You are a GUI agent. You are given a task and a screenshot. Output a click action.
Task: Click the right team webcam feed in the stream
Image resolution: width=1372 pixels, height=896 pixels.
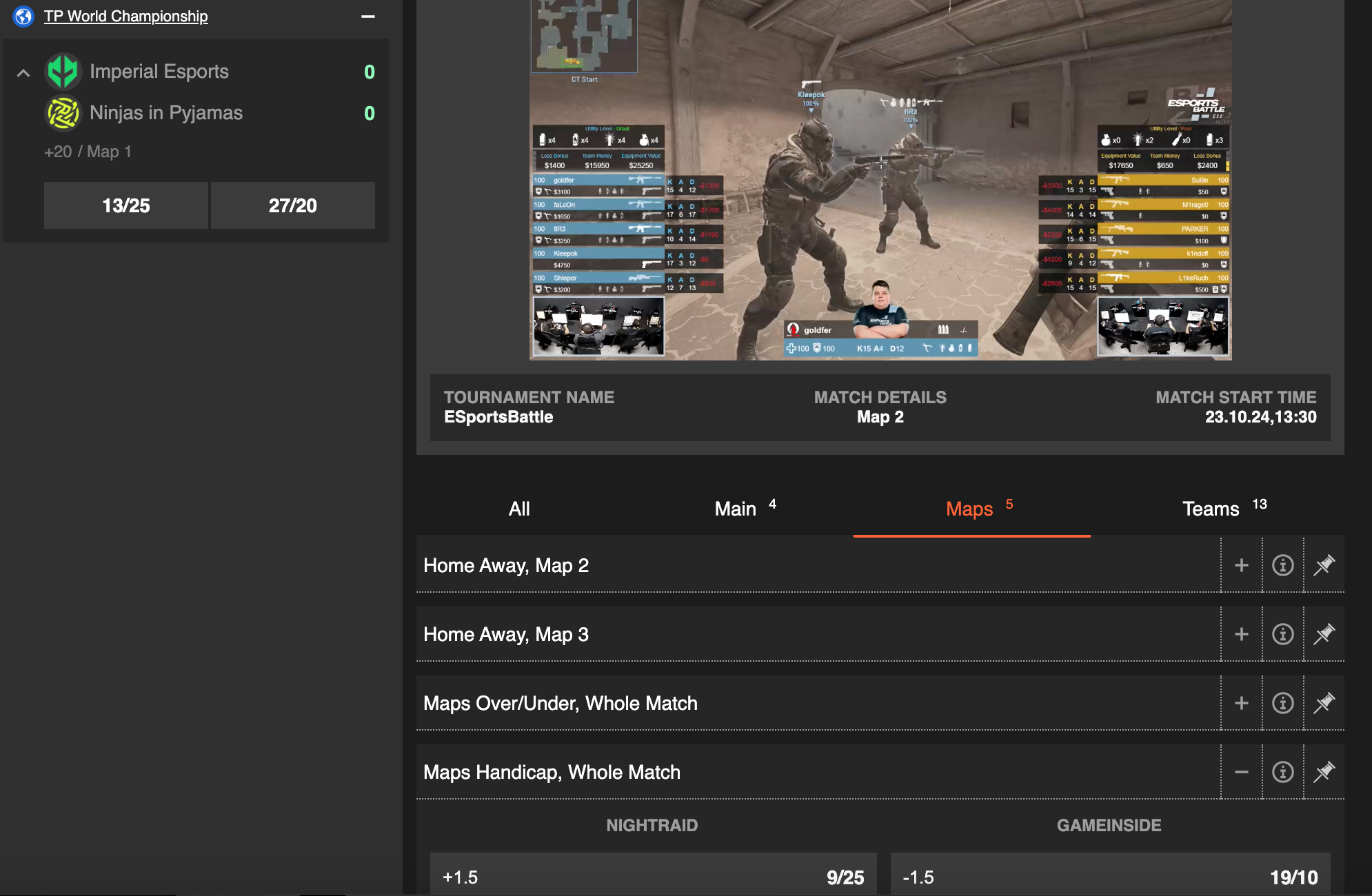pyautogui.click(x=1163, y=326)
